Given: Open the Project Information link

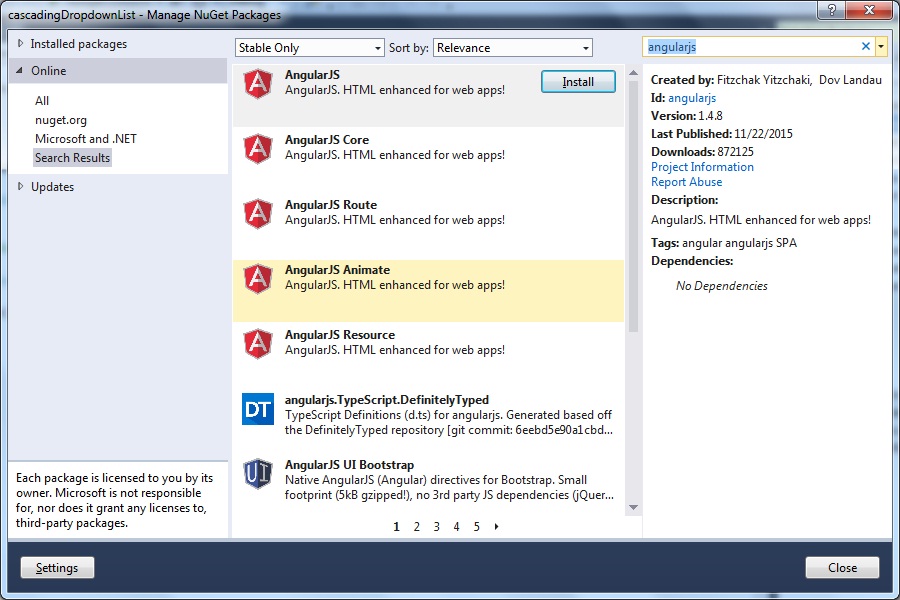Looking at the screenshot, I should [702, 167].
